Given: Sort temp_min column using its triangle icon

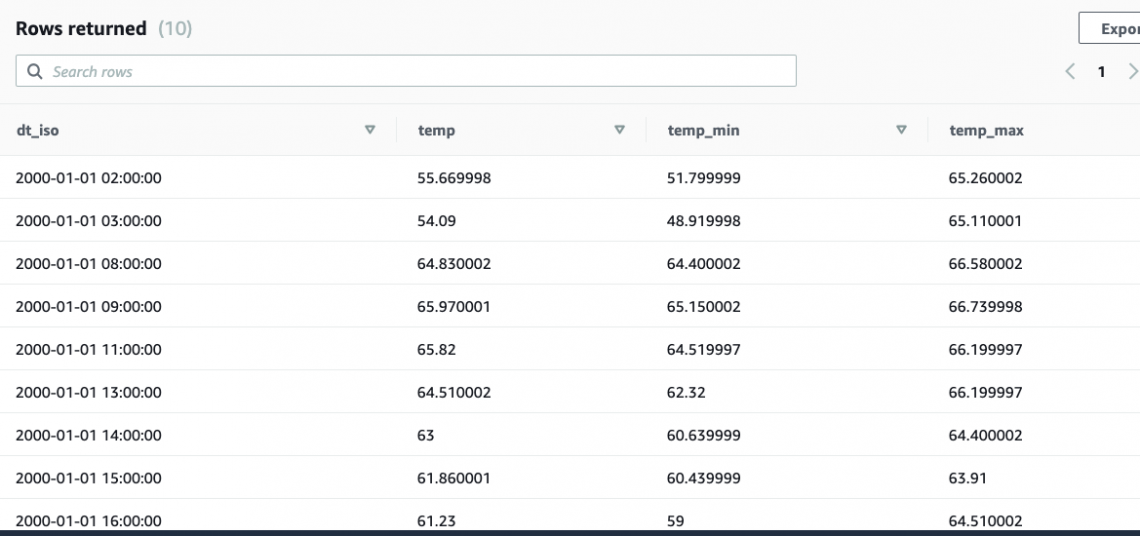Looking at the screenshot, I should (x=902, y=130).
